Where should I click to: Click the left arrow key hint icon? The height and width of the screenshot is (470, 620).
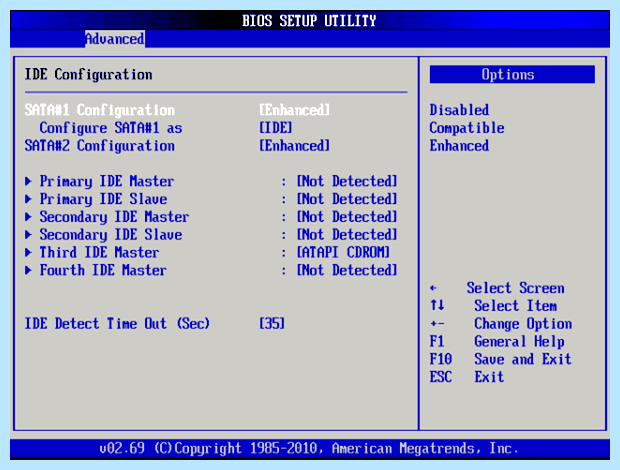pyautogui.click(x=433, y=288)
